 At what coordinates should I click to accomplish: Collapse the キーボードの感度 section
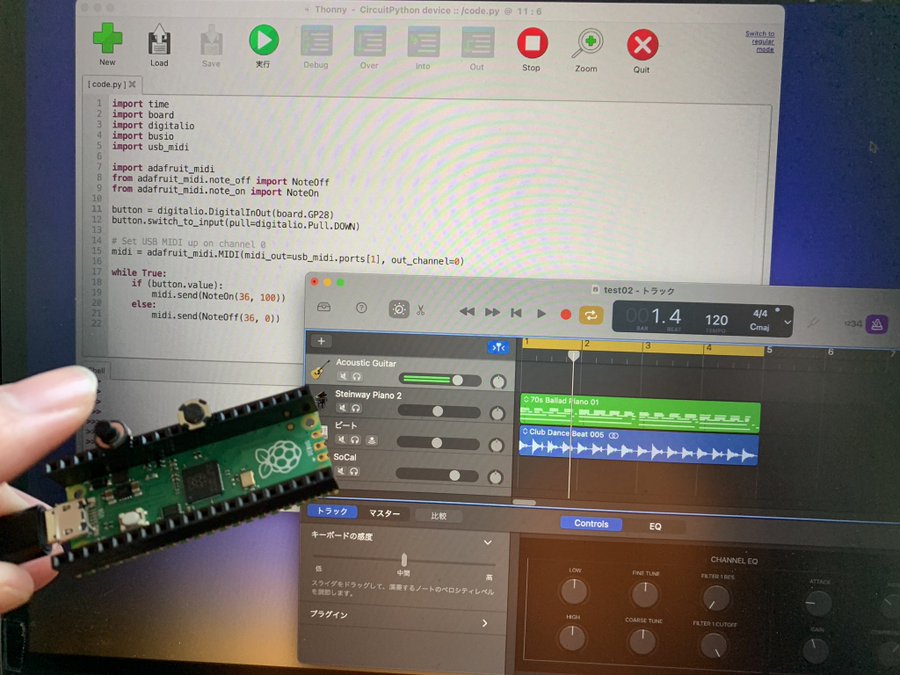coord(488,542)
